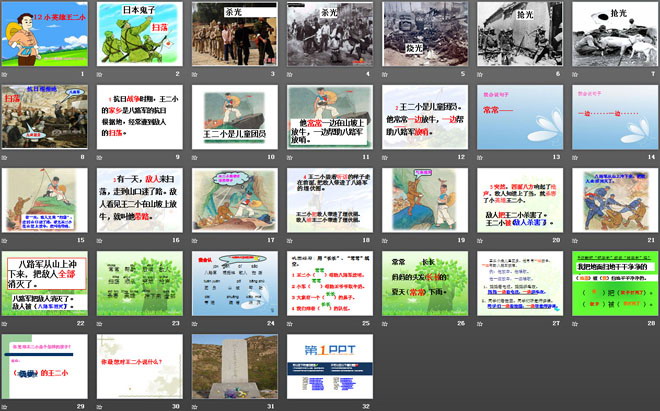Select slide 18 paragraph 4 text slide

330,200
